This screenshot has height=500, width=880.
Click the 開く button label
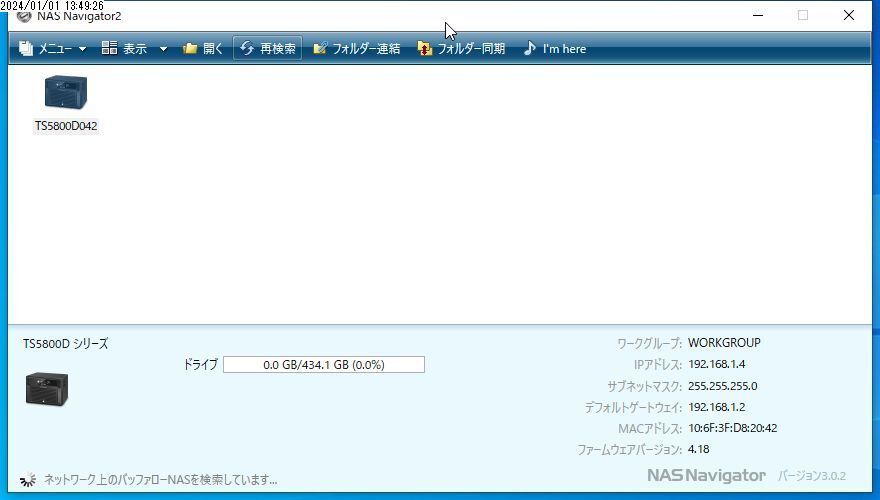[x=213, y=49]
